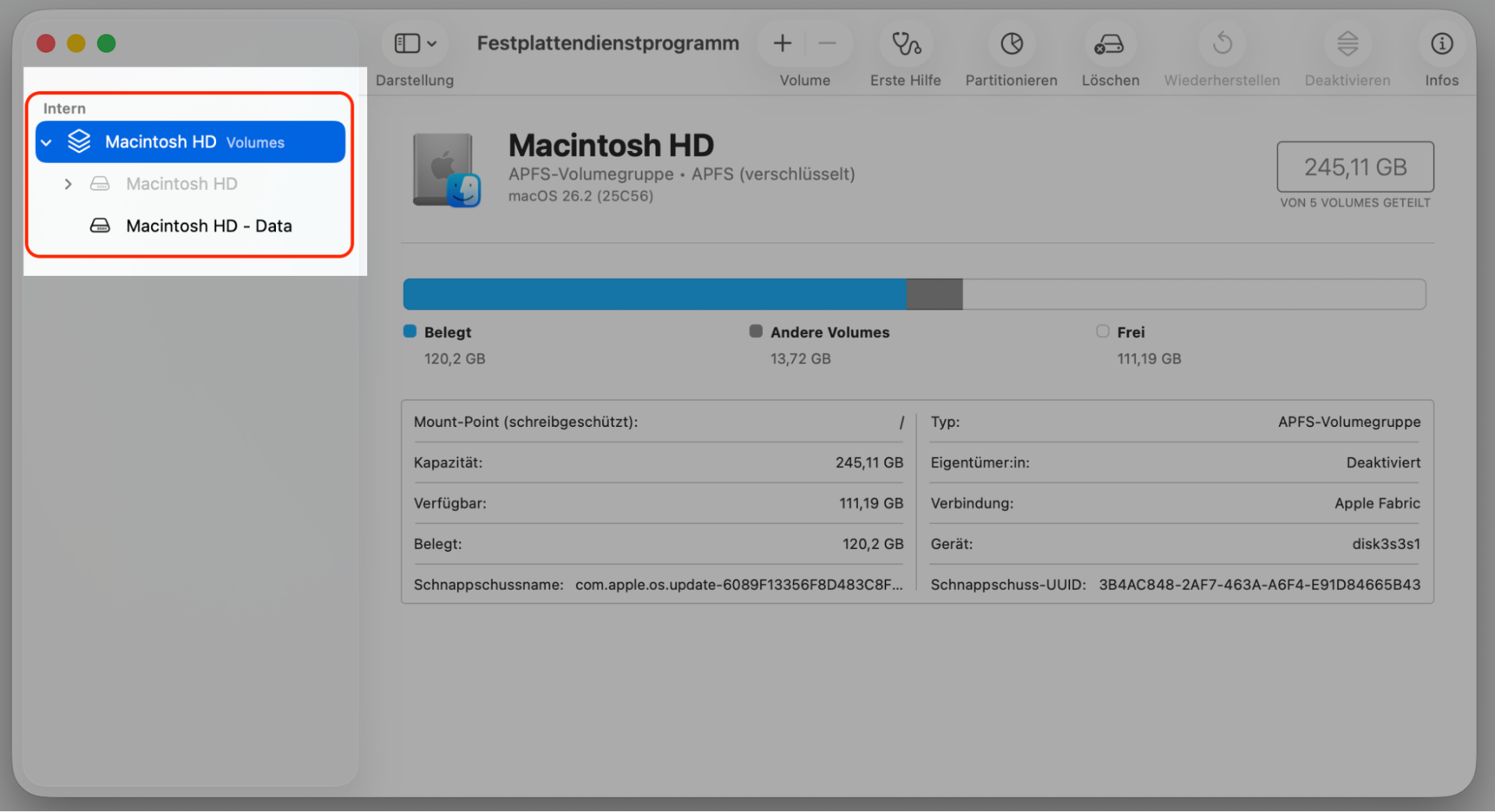Click the white Frei legend swatch
Screen dimensions: 1495x812
(x=1102, y=331)
